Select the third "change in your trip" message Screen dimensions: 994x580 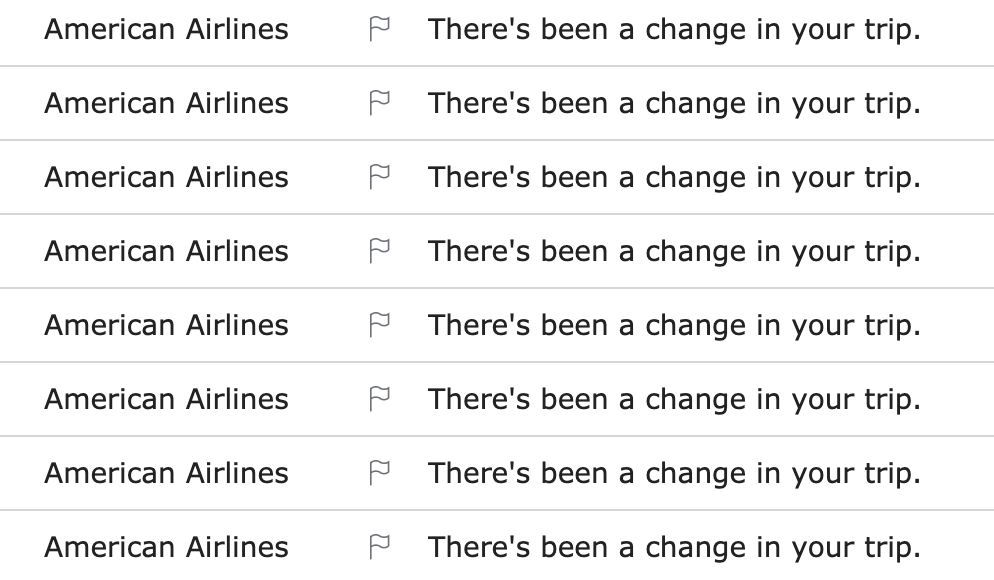point(674,178)
